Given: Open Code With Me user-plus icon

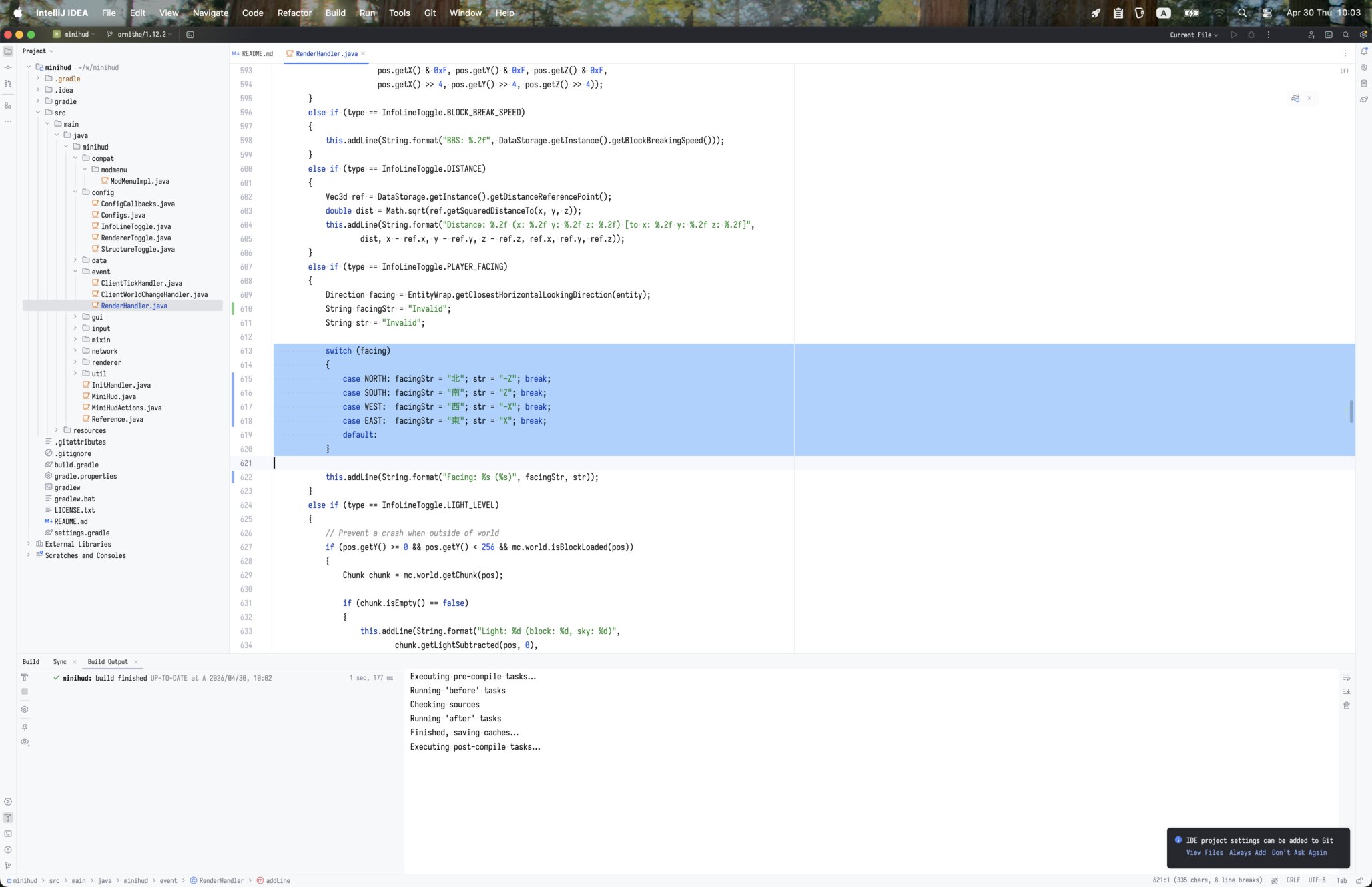Looking at the screenshot, I should (1311, 35).
